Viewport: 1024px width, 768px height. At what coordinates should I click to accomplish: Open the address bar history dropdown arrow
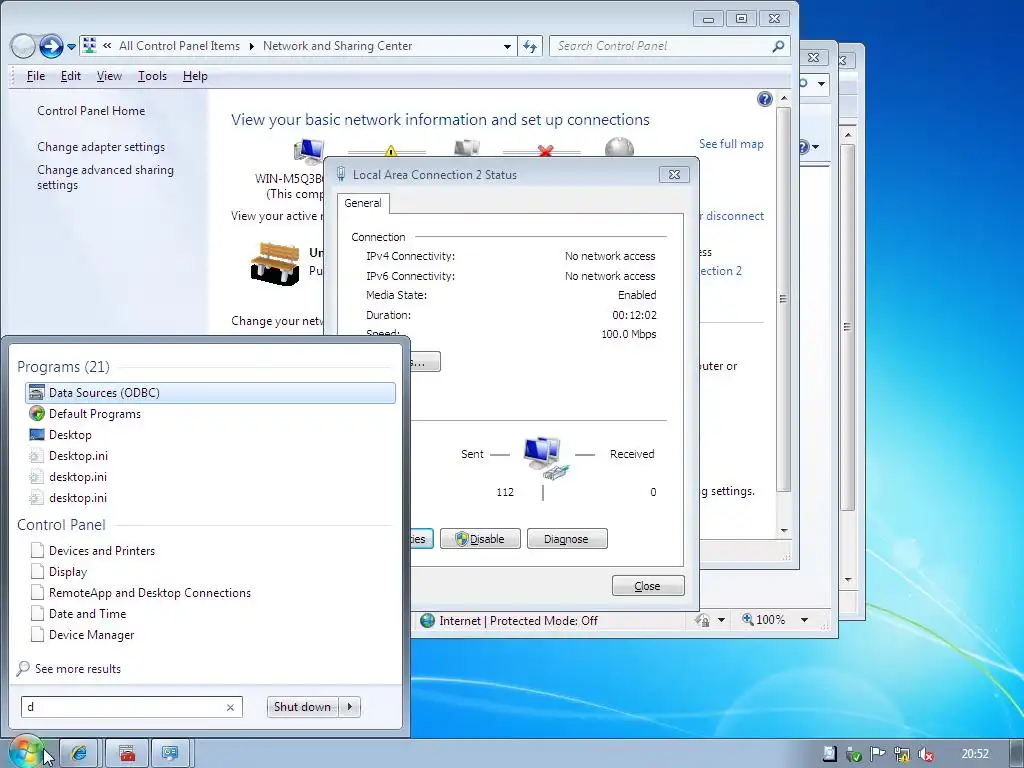[507, 46]
